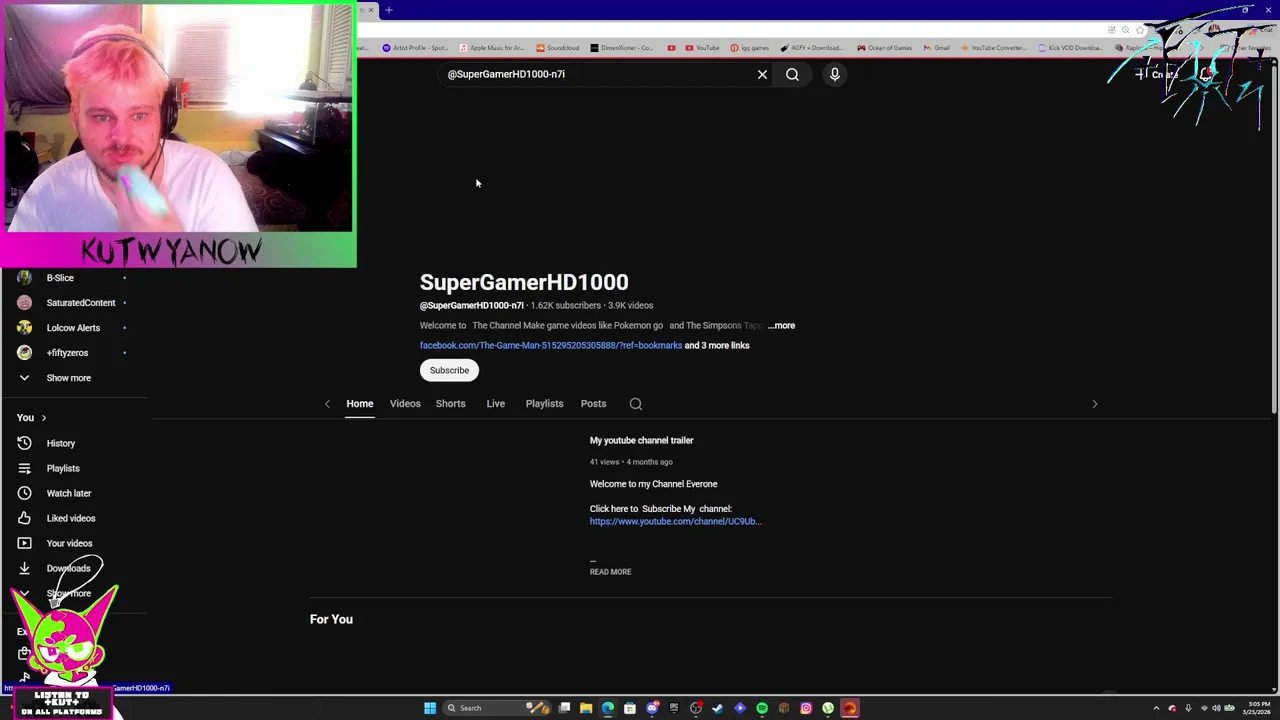
Task: Show hidden system tray icons
Action: point(1156,708)
